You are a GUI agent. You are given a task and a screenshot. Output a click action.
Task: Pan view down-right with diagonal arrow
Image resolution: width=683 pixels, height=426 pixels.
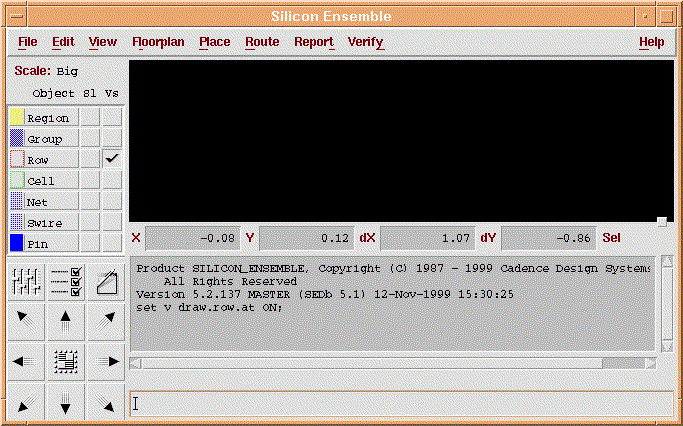click(106, 402)
